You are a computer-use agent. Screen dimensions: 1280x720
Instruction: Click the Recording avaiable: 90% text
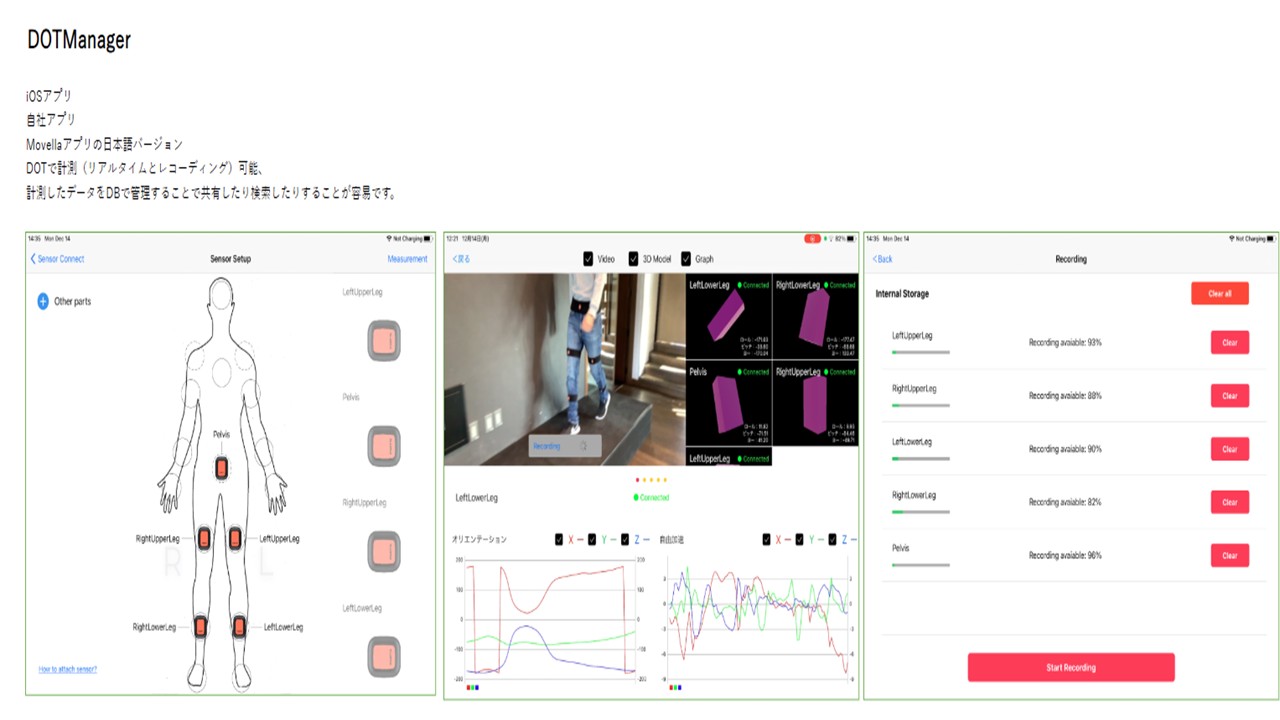click(1065, 449)
